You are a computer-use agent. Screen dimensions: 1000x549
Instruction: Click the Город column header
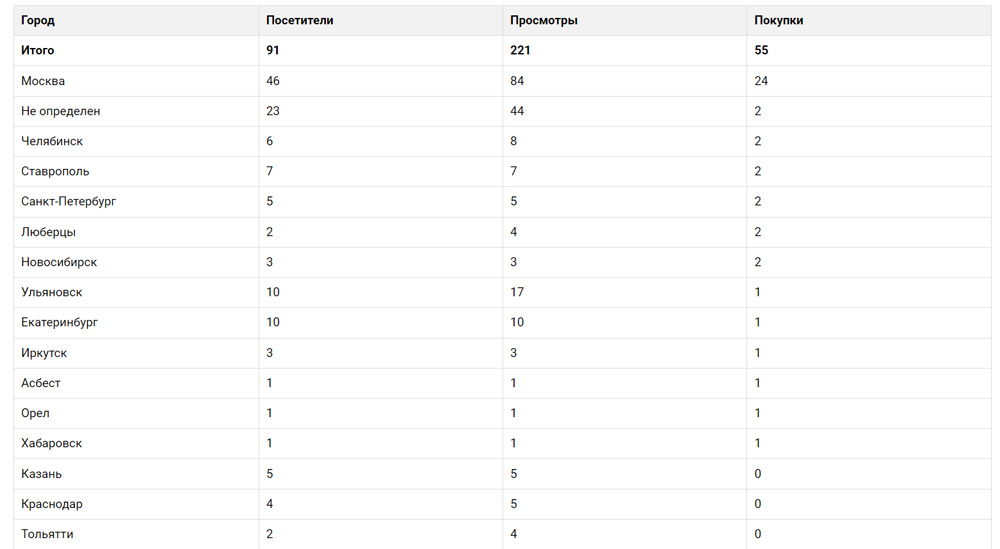tap(38, 20)
